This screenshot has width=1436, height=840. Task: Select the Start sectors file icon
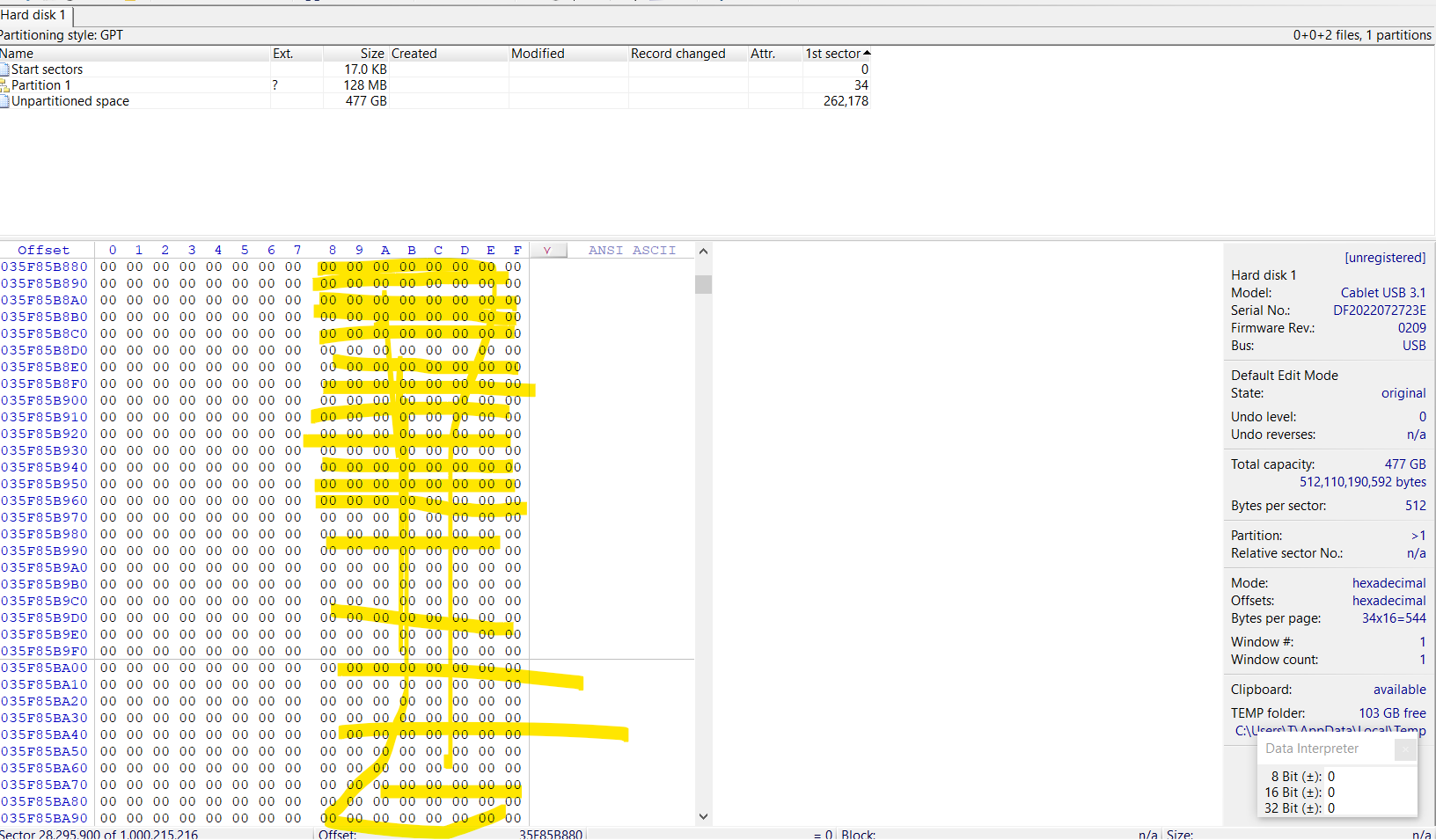pyautogui.click(x=4, y=69)
